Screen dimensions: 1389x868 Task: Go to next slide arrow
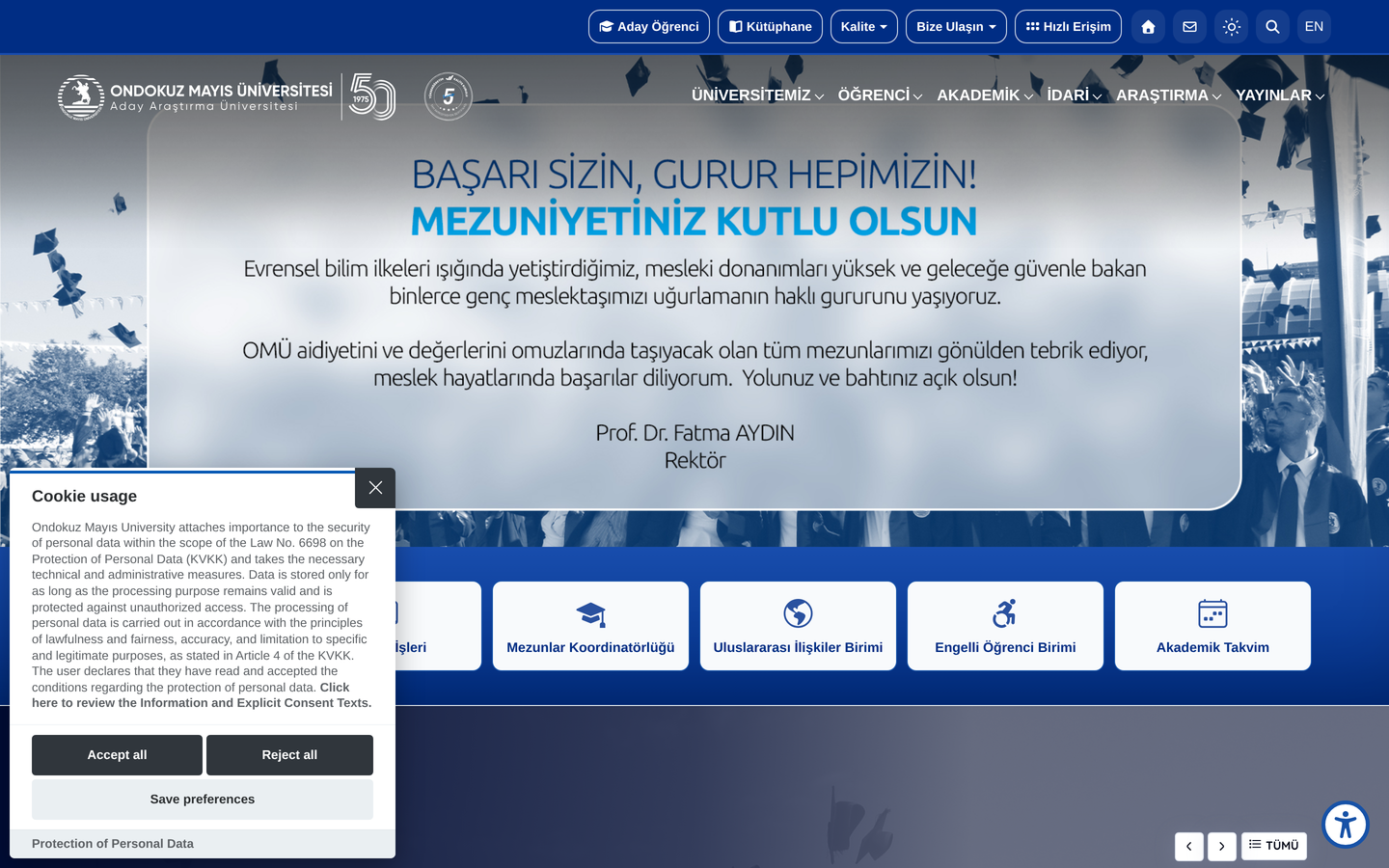point(1222,846)
